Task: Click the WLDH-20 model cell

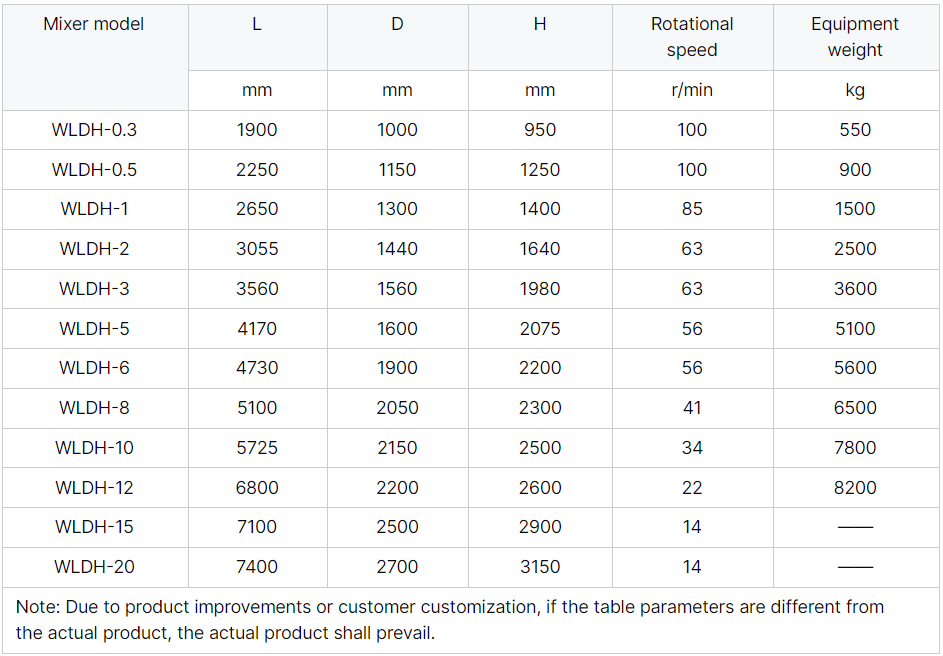Action: coord(94,567)
